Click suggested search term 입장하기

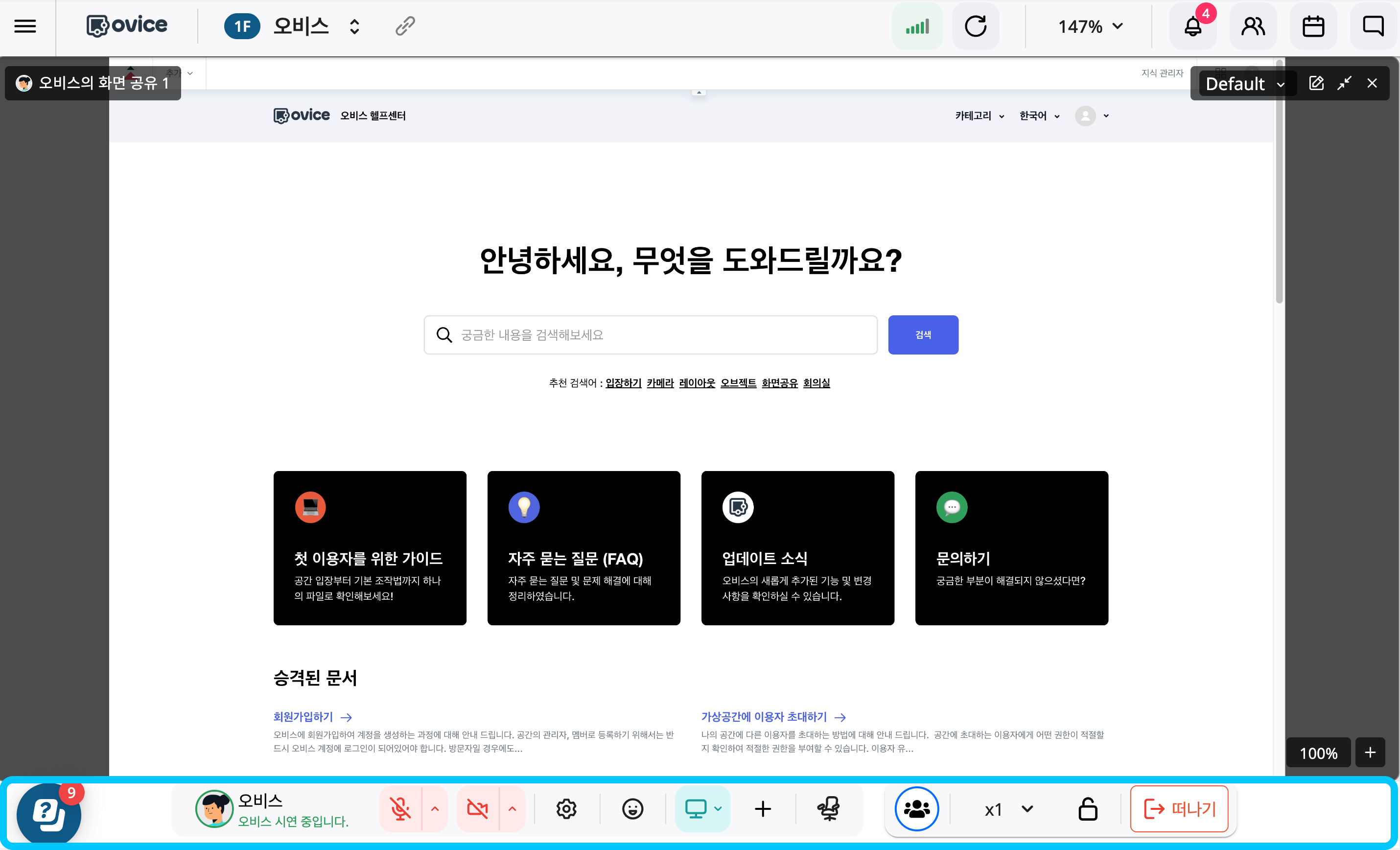(623, 383)
